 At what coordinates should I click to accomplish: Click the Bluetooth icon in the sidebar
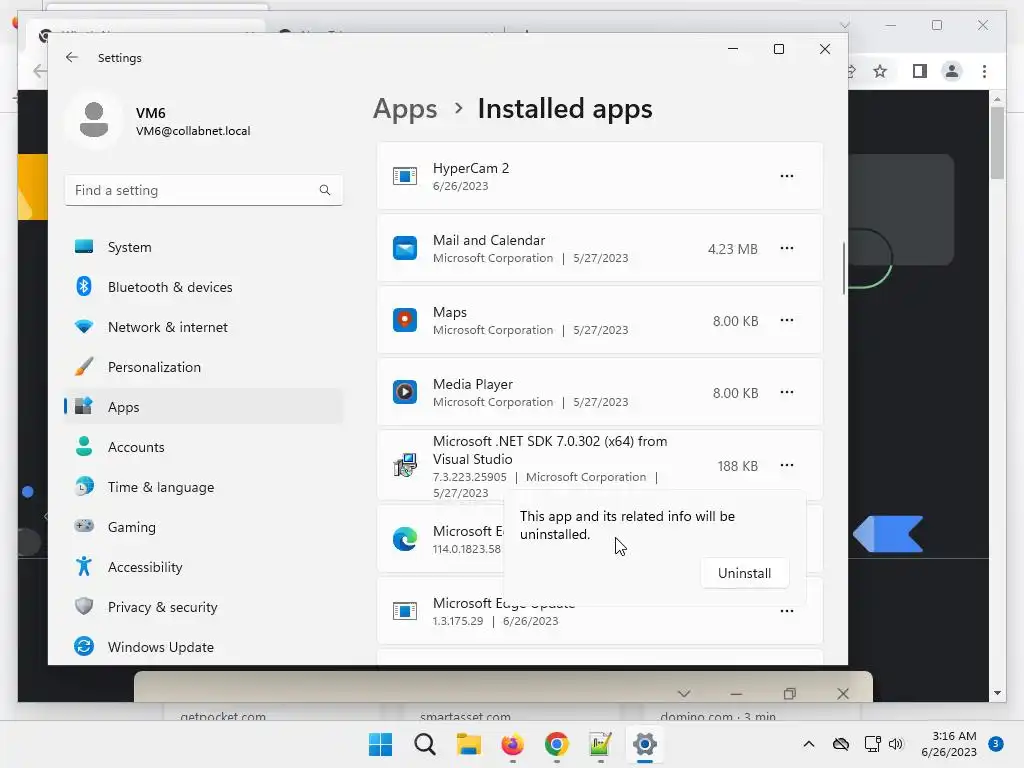click(84, 286)
